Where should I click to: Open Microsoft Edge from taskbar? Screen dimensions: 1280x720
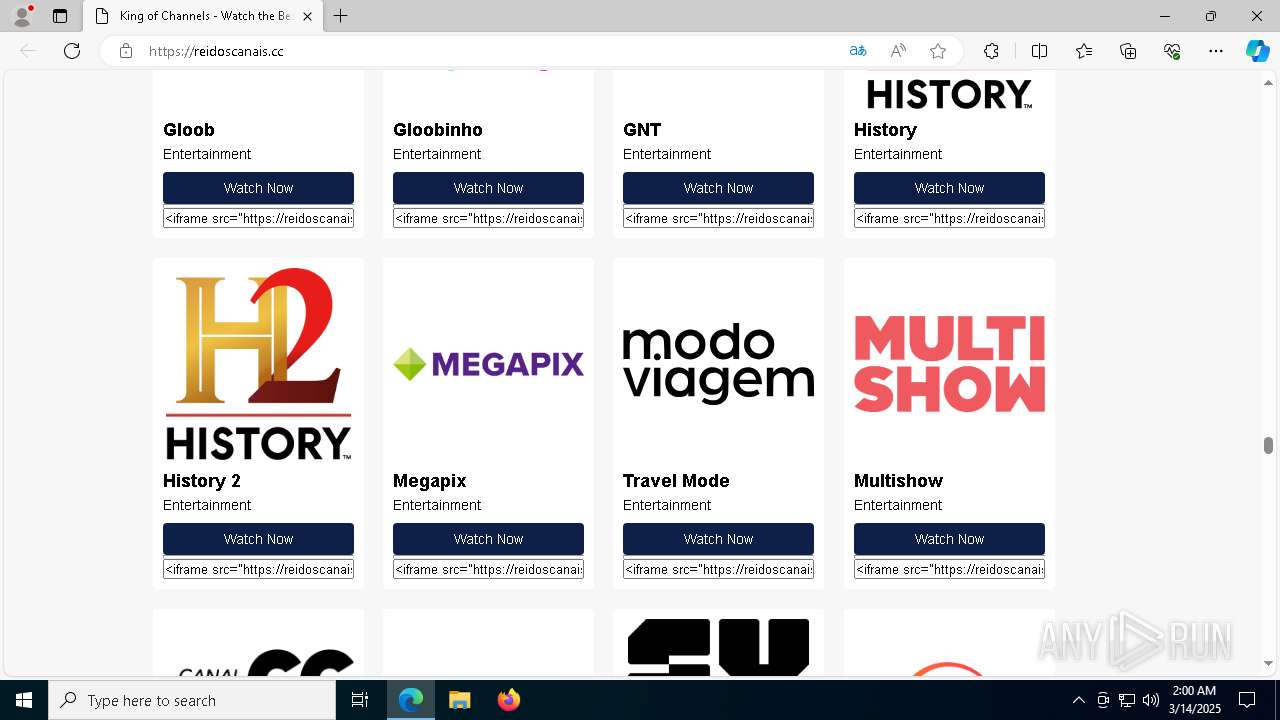tap(411, 700)
